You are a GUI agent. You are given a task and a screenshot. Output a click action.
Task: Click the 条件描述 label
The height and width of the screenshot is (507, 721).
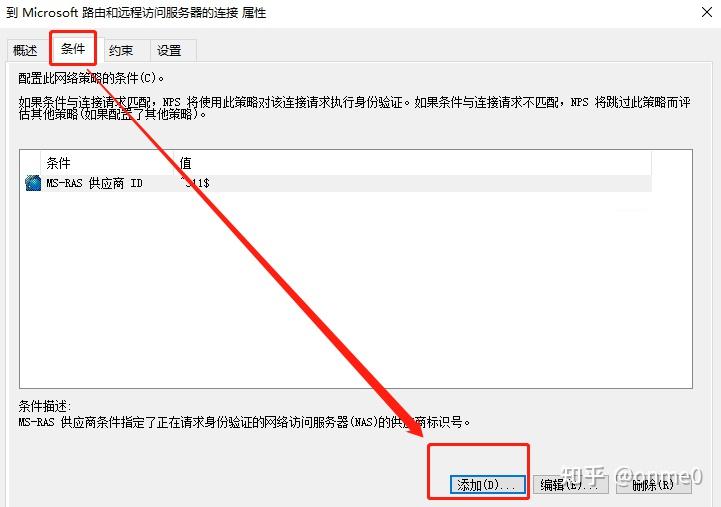[x=45, y=406]
